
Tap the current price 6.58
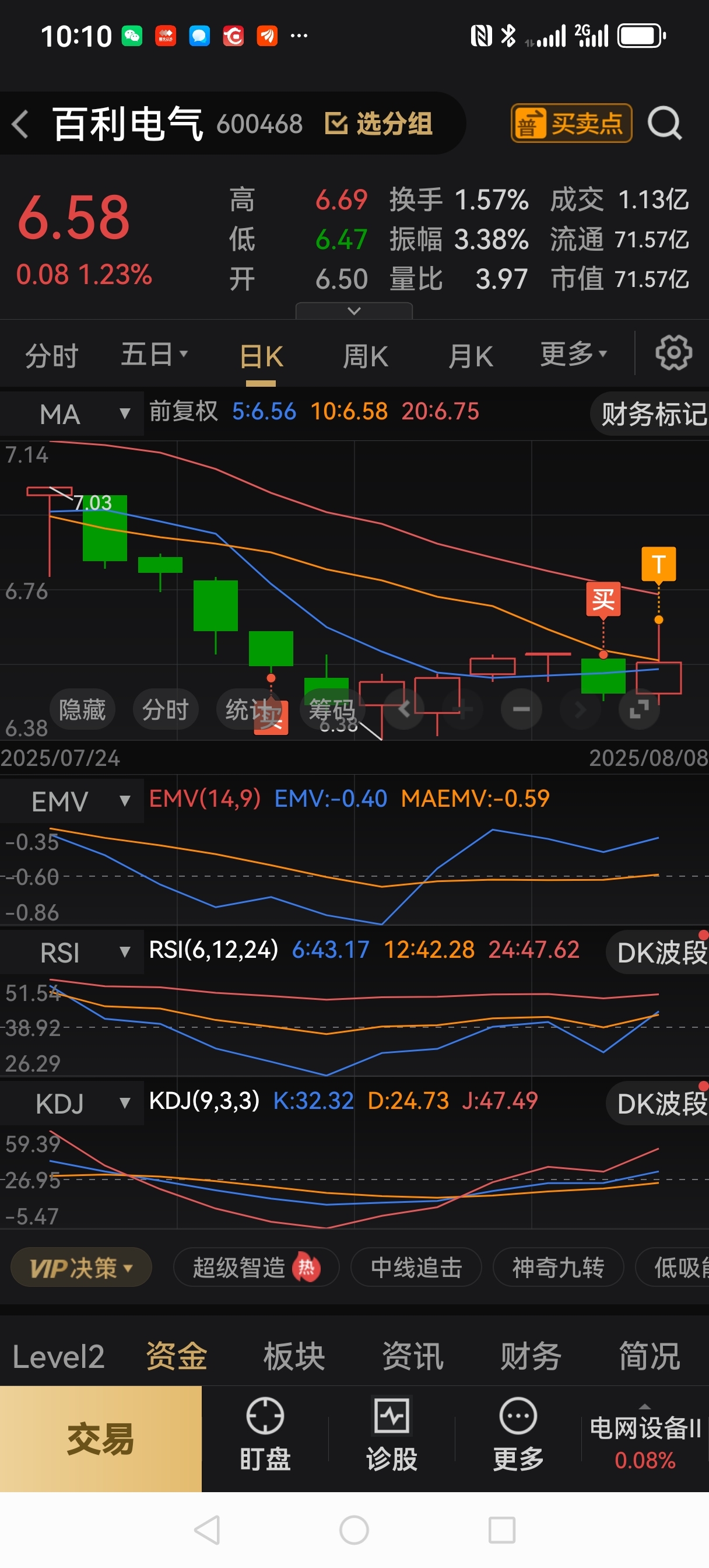[73, 218]
